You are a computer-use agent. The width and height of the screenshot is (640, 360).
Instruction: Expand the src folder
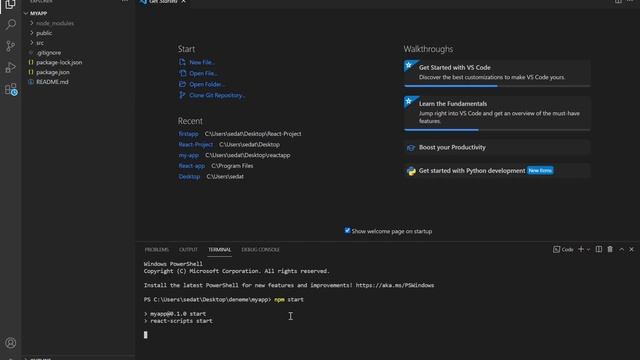(40, 43)
